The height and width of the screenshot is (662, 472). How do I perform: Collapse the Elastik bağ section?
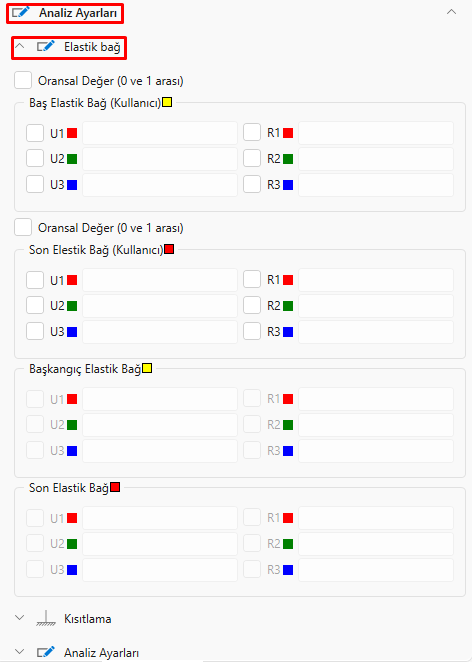click(x=19, y=46)
